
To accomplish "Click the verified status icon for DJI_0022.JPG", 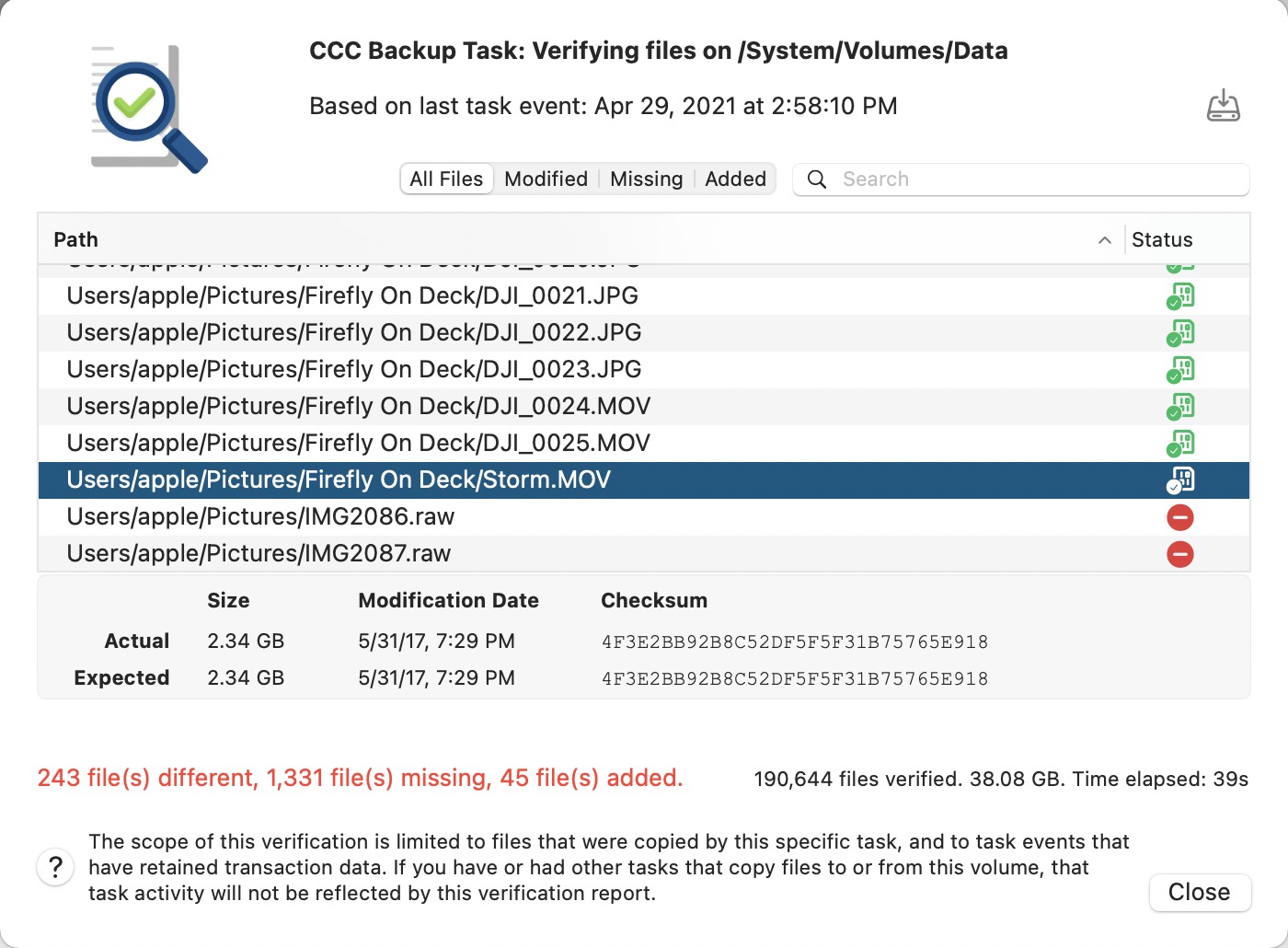I will 1180,333.
